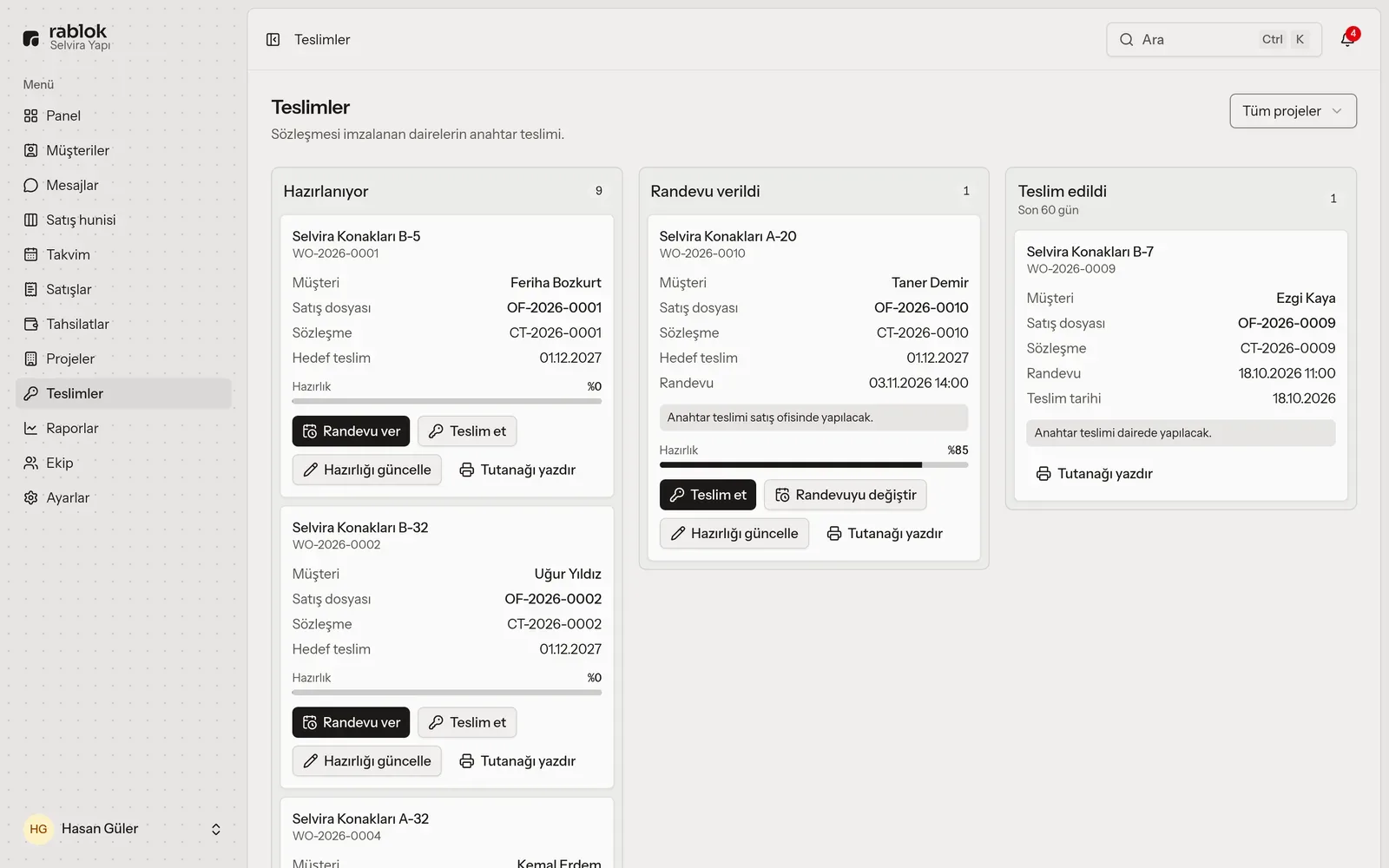1389x868 pixels.
Task: Click customer name Ezgi Kaya
Action: tap(1306, 299)
